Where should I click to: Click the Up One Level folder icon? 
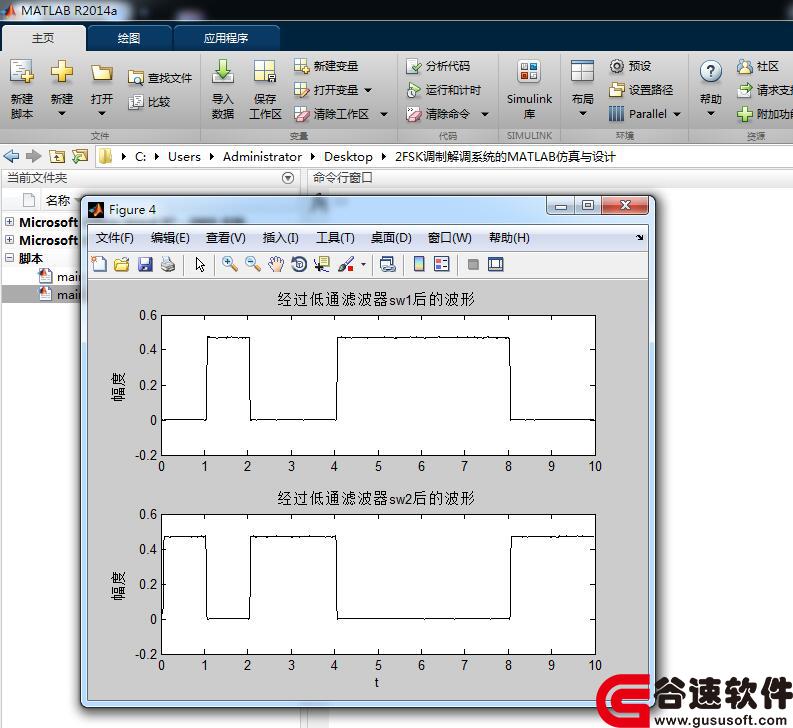point(57,156)
